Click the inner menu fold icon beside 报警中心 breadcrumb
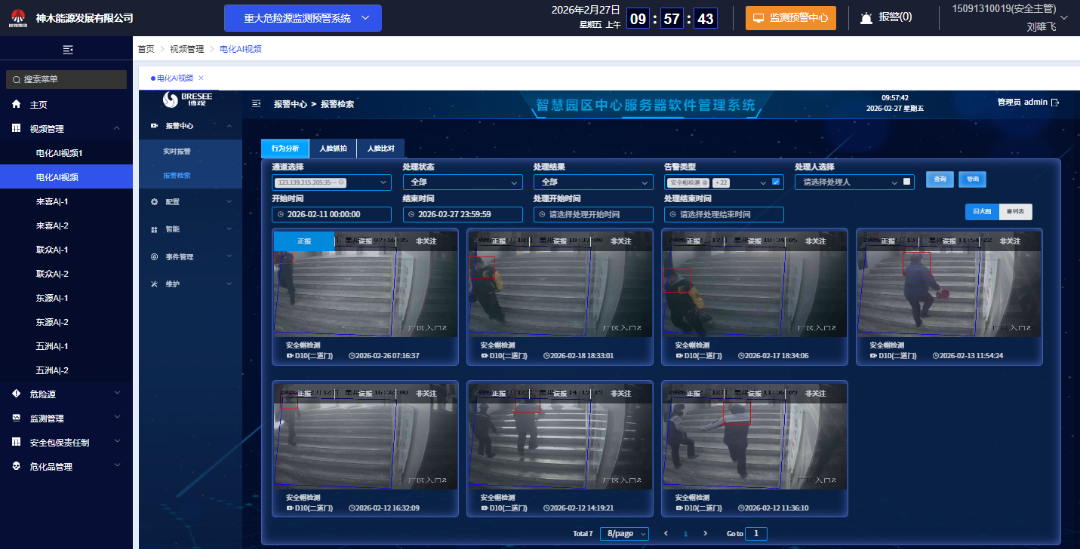Screen dimensions: 1080x549 [x=256, y=103]
